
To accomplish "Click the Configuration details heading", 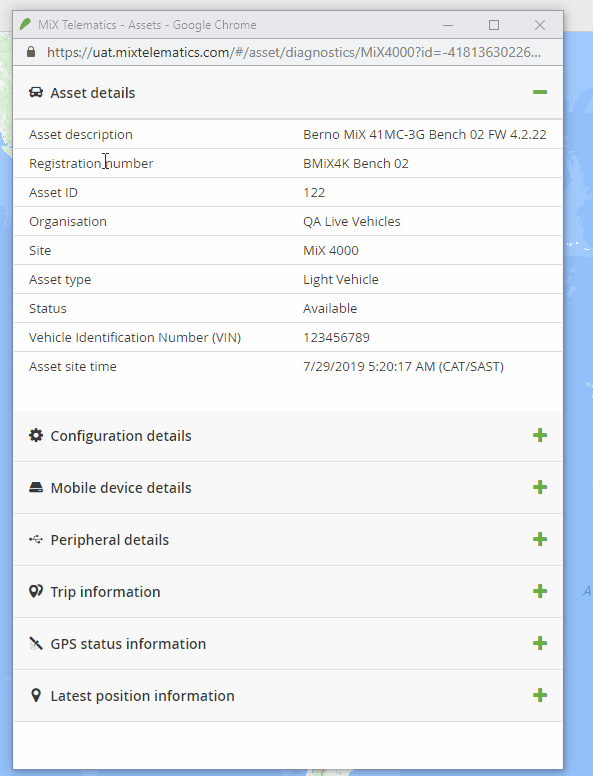I will point(121,436).
